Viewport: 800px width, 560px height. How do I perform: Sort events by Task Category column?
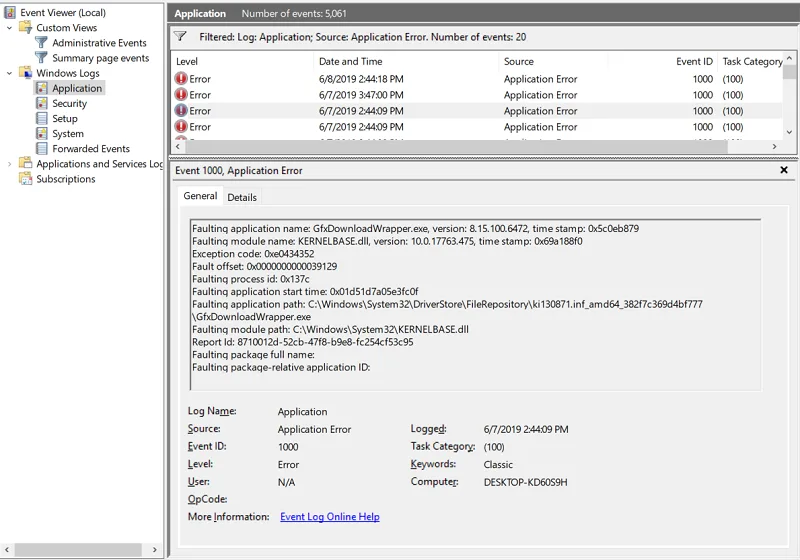click(x=751, y=61)
